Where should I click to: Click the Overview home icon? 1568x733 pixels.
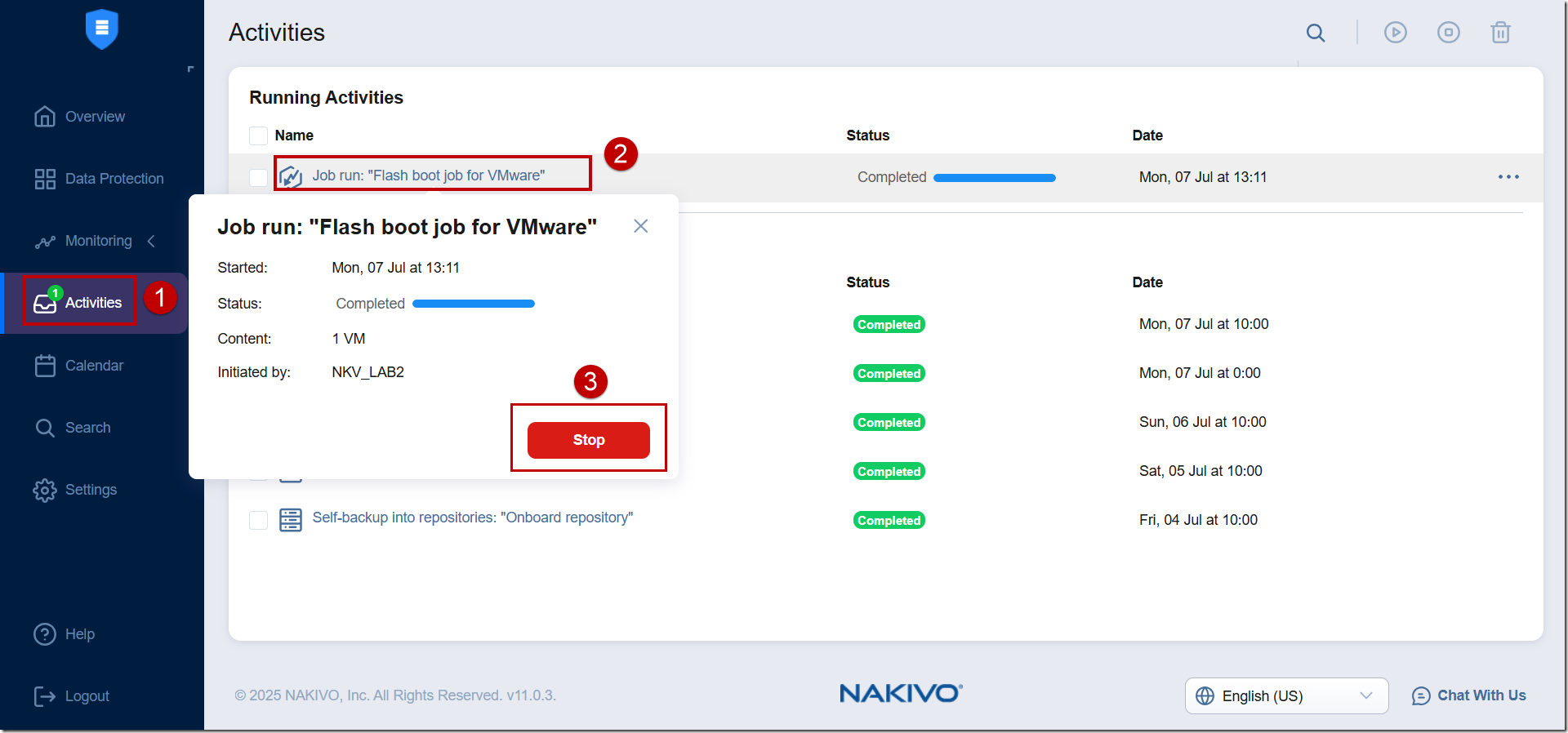[45, 117]
